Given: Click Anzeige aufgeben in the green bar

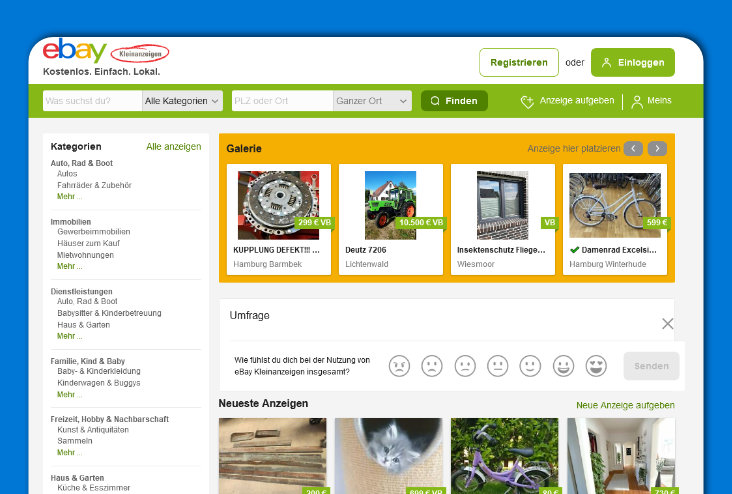Looking at the screenshot, I should click(567, 101).
